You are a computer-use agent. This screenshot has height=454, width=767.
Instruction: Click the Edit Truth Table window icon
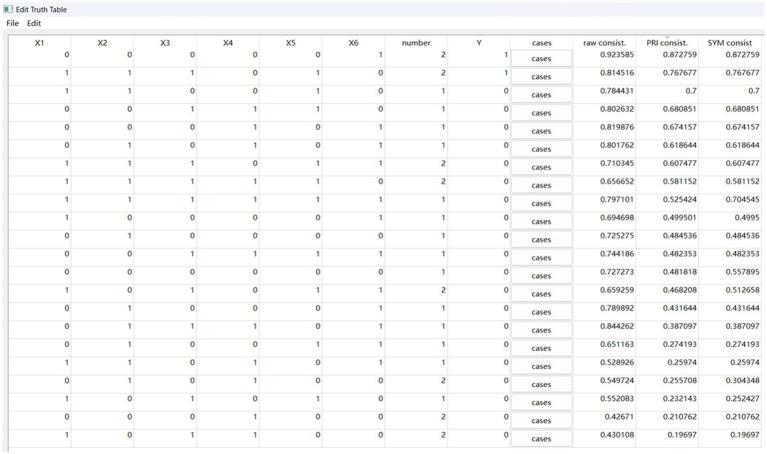pyautogui.click(x=8, y=9)
